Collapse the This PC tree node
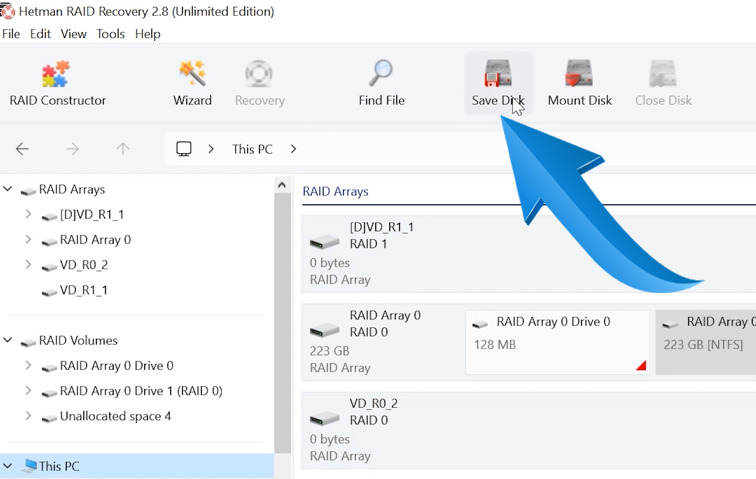Screen dimensions: 756x479 click(8, 466)
